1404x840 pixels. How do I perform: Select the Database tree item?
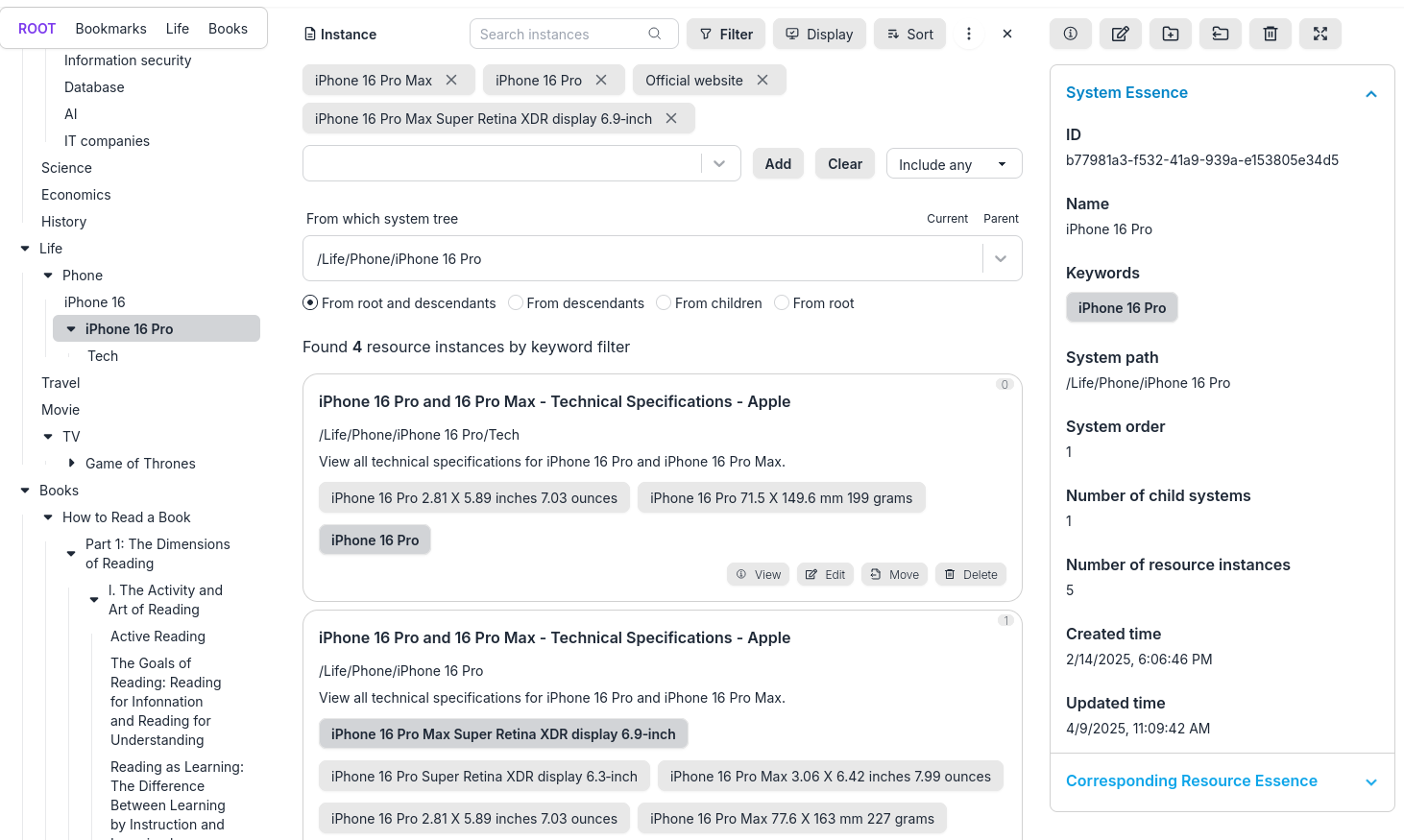[x=94, y=87]
